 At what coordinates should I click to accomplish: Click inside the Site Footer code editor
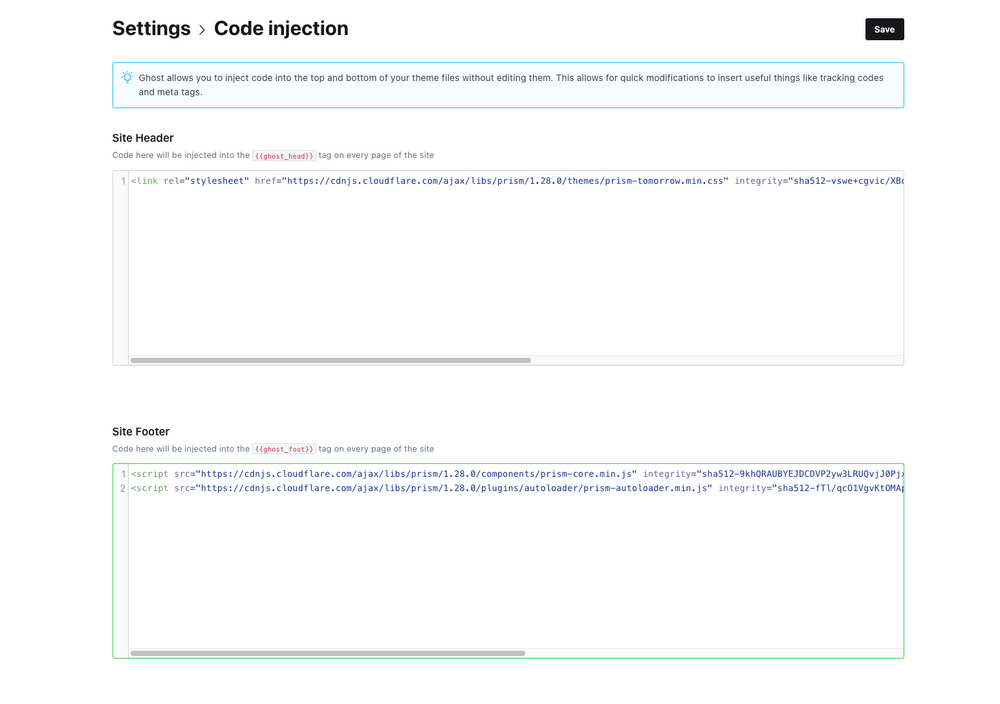coord(500,570)
